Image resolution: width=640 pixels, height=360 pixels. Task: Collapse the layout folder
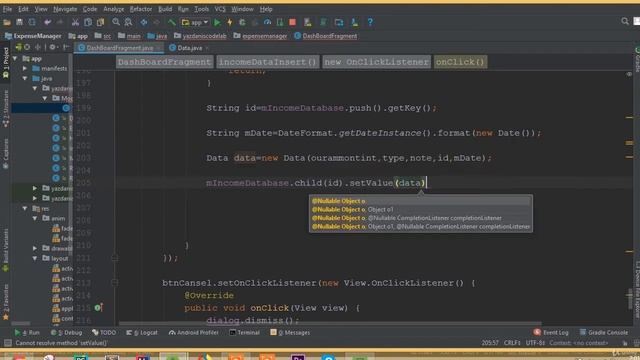(35, 258)
